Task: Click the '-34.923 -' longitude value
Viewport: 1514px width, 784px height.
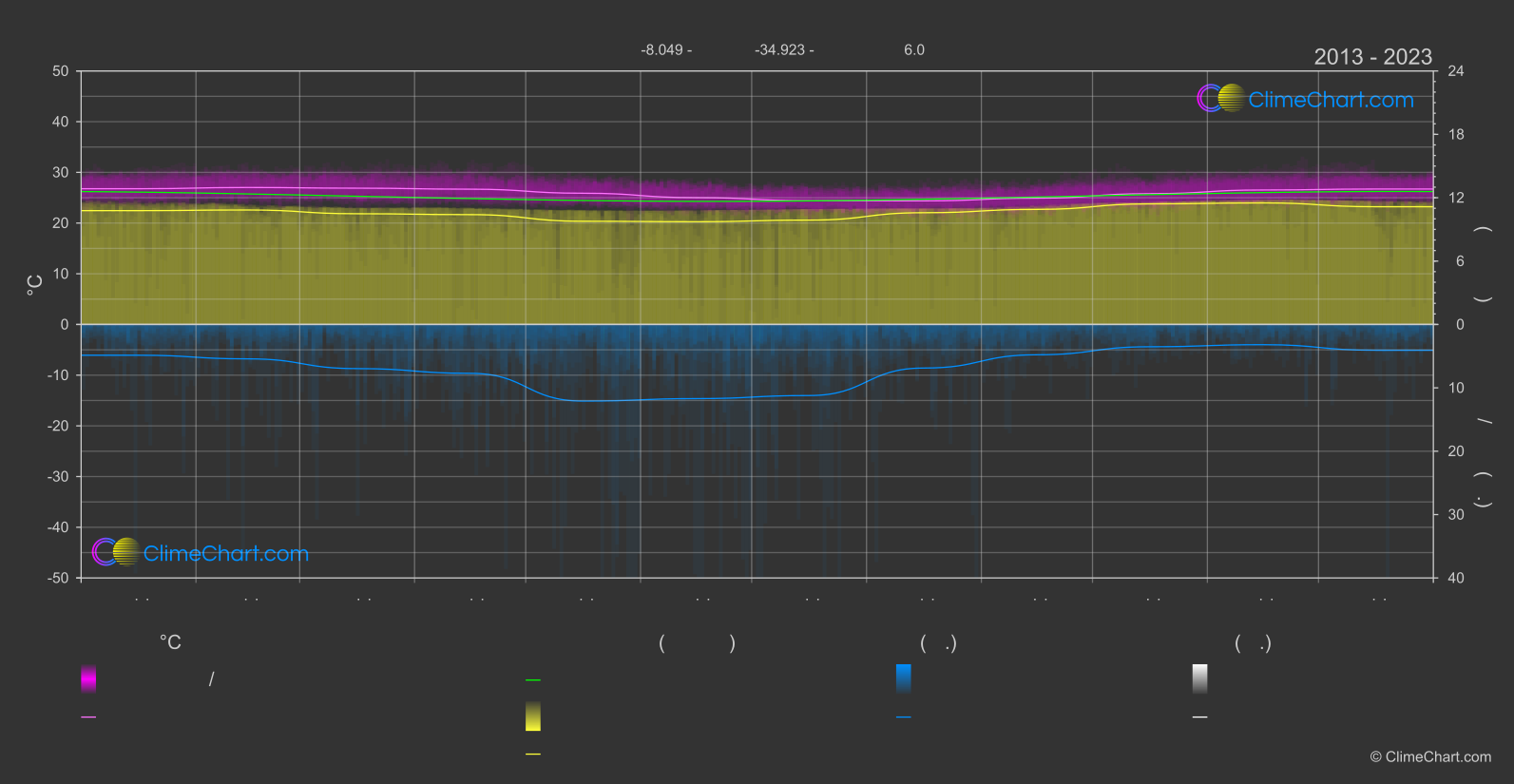Action: click(x=784, y=49)
